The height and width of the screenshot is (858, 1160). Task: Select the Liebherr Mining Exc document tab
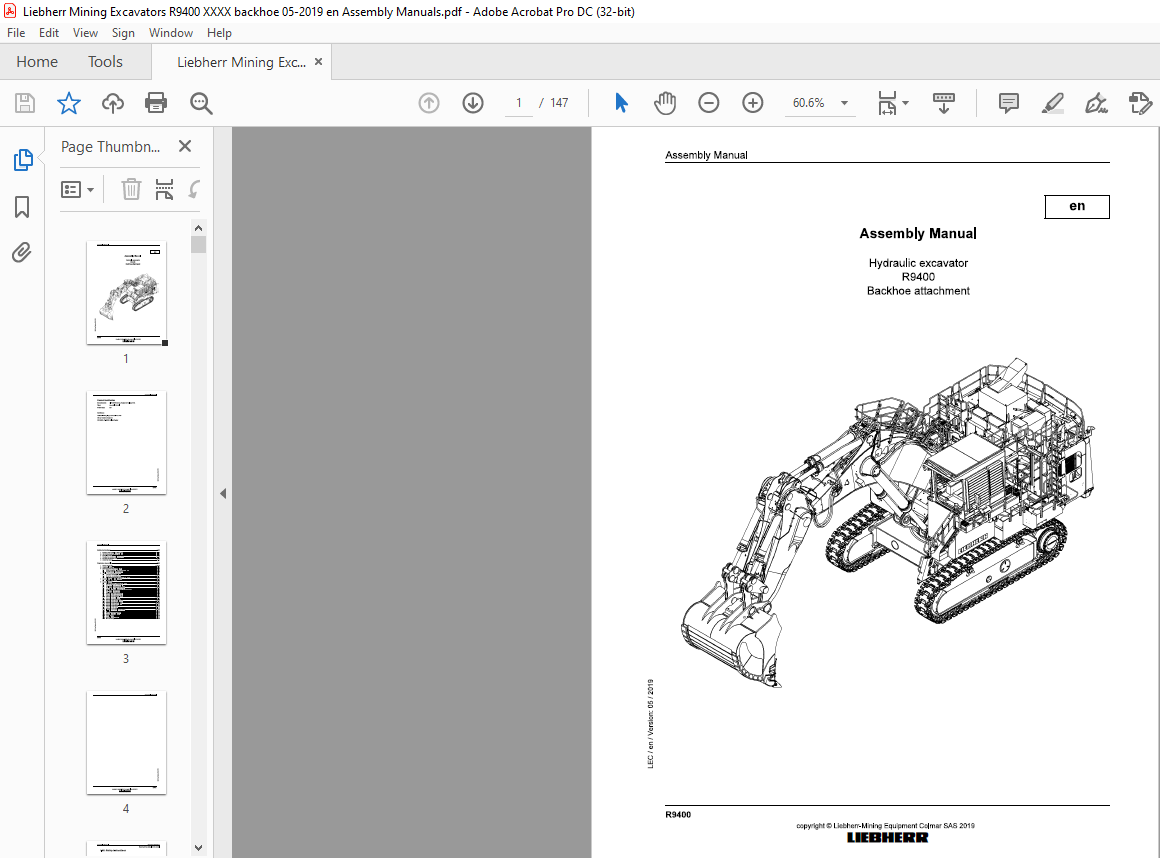click(x=241, y=62)
